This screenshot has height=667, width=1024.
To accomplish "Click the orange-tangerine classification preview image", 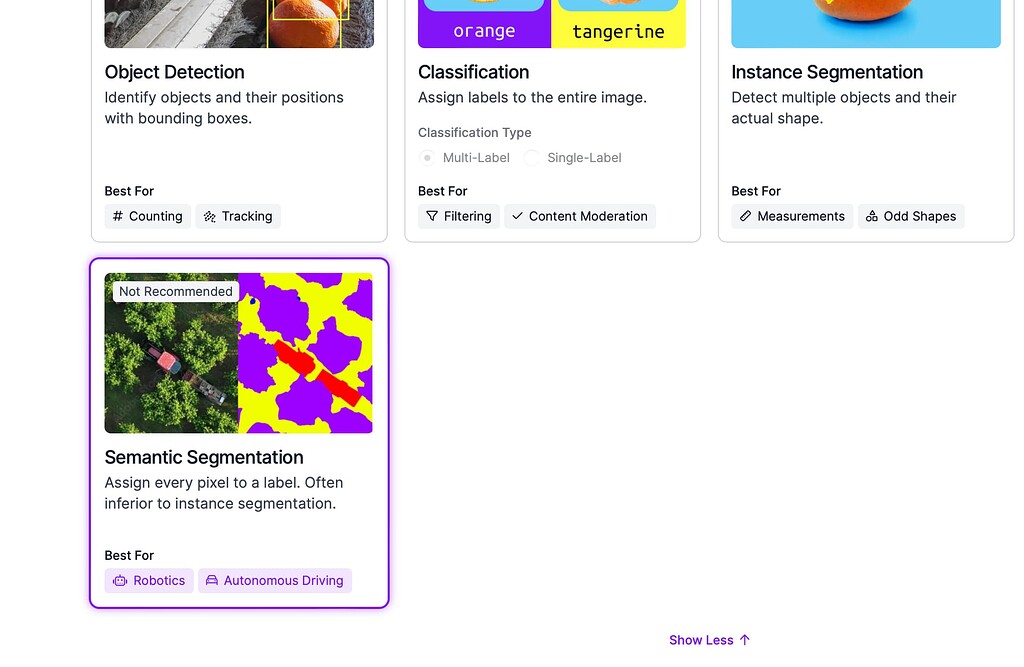I will point(551,20).
